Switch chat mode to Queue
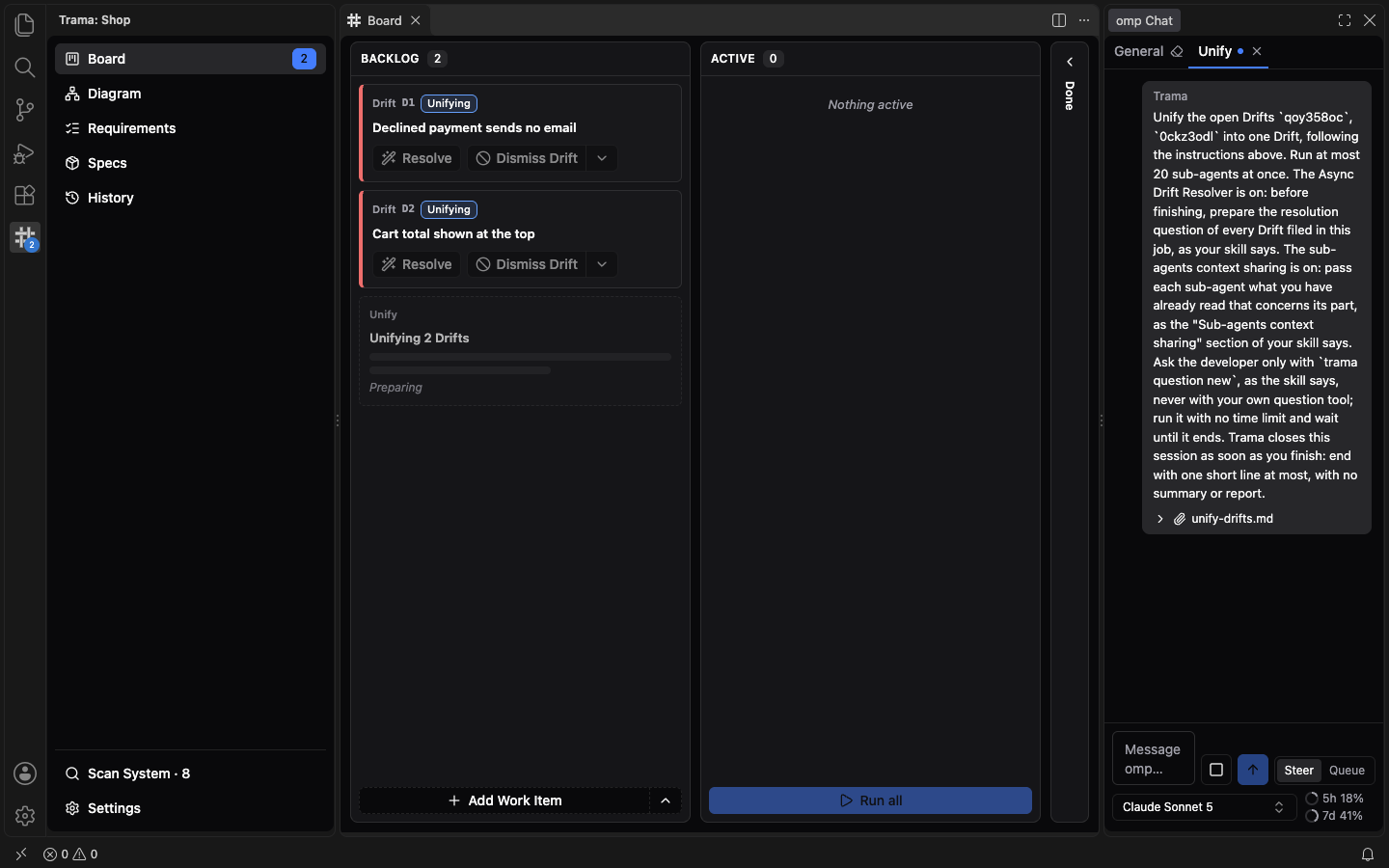Screen dimensions: 1389x868 coord(1347,770)
